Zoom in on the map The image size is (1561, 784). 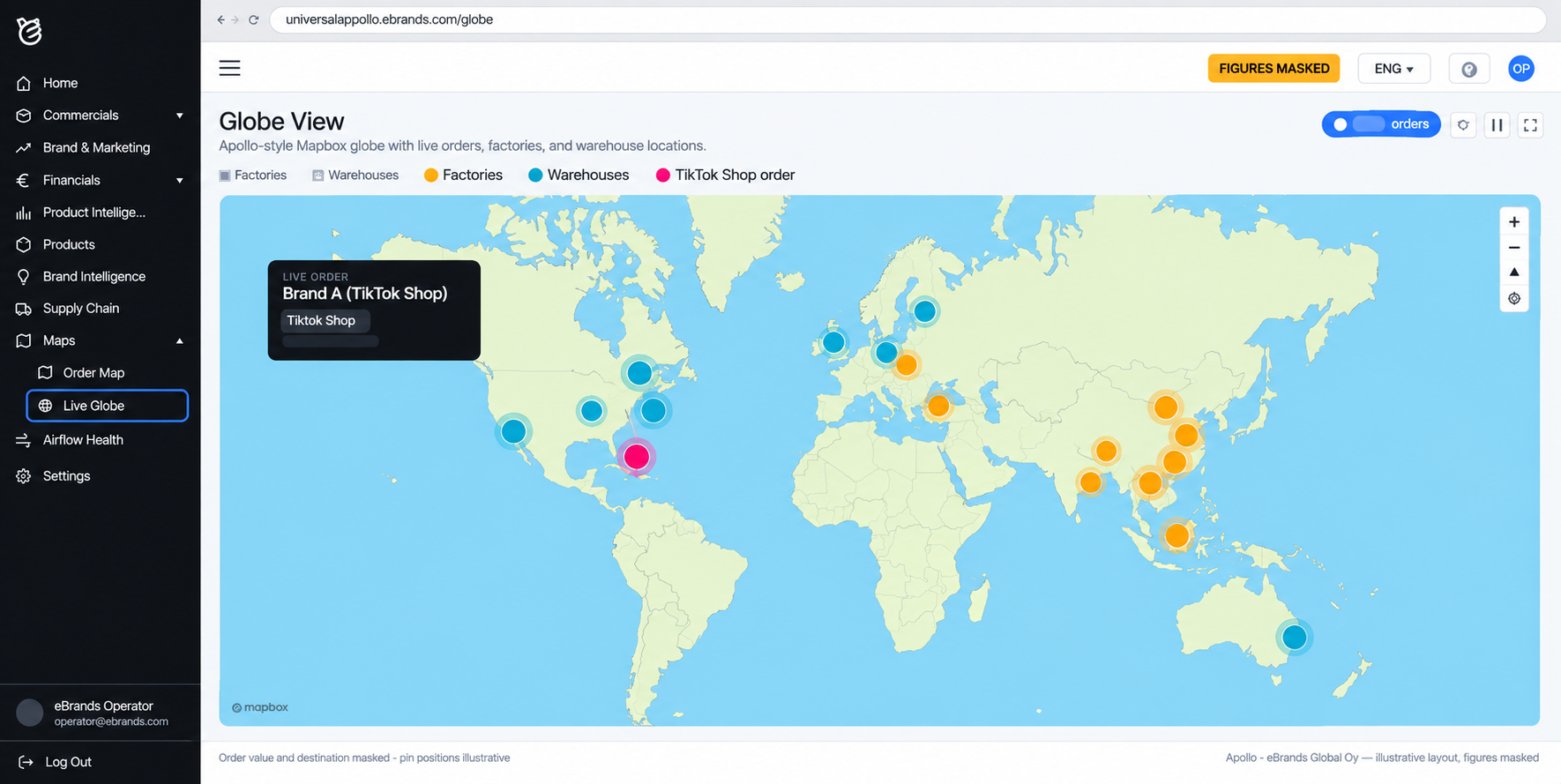1514,222
